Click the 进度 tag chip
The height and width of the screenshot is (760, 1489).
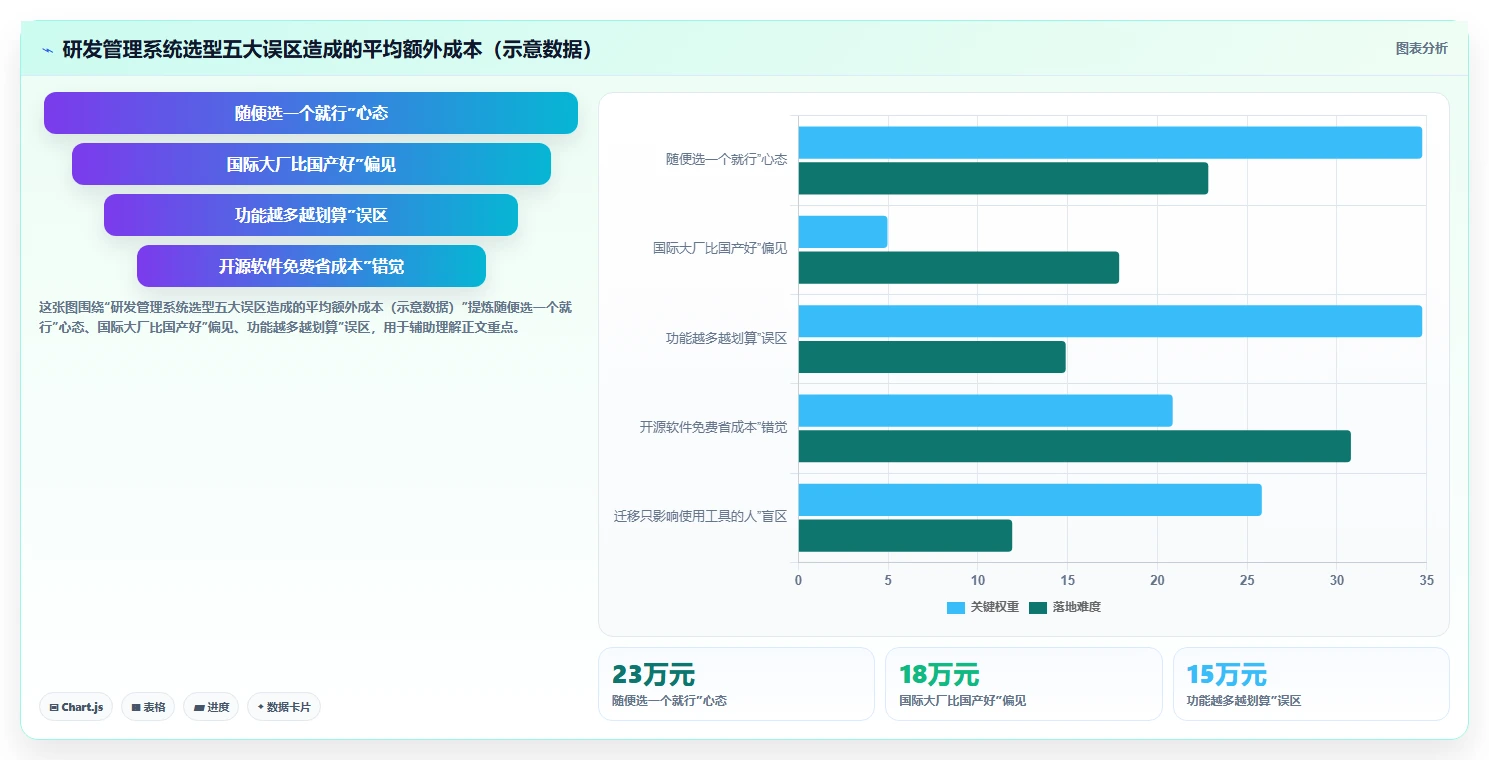[211, 707]
